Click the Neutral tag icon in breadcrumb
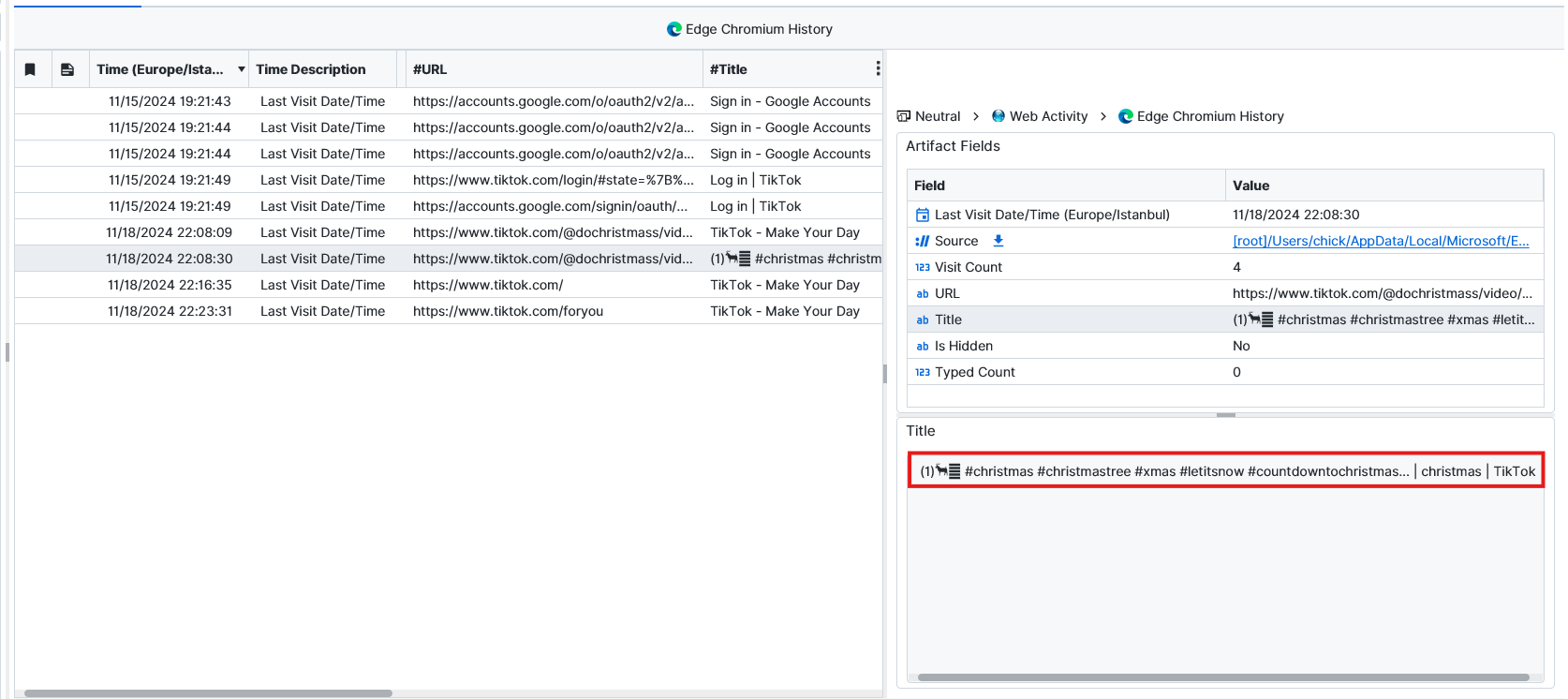 click(904, 116)
